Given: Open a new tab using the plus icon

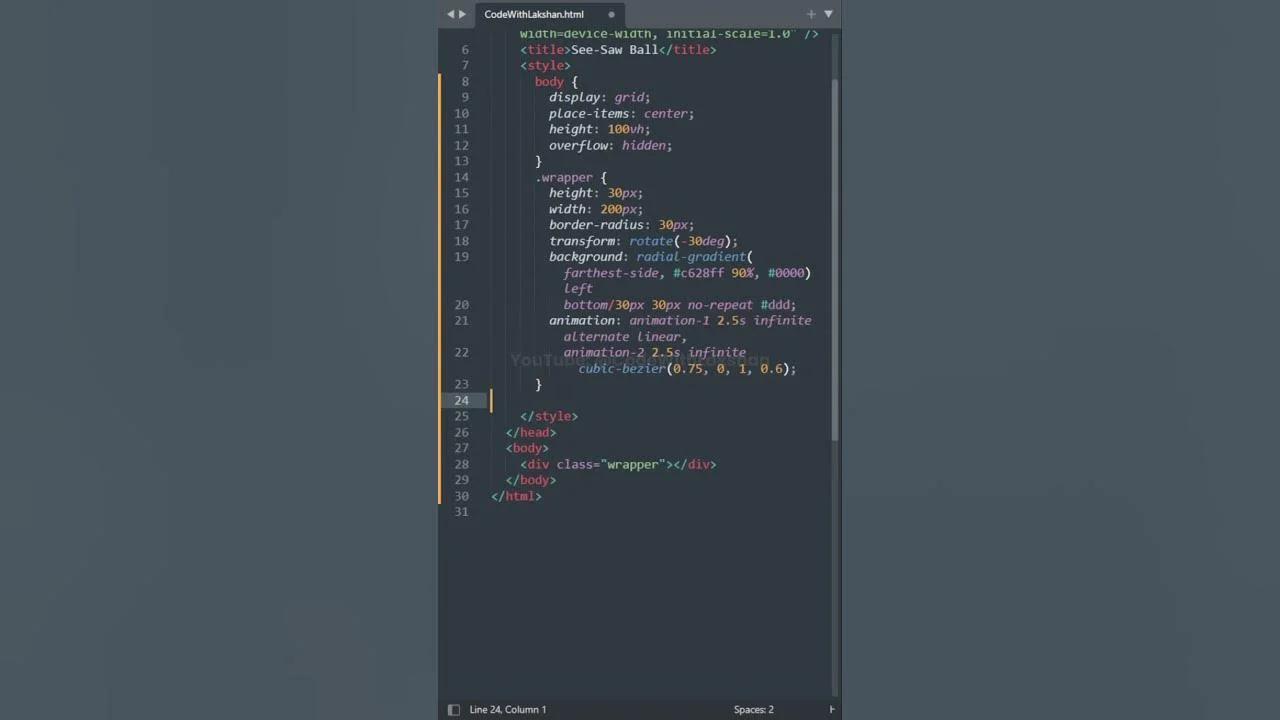Looking at the screenshot, I should [x=810, y=14].
